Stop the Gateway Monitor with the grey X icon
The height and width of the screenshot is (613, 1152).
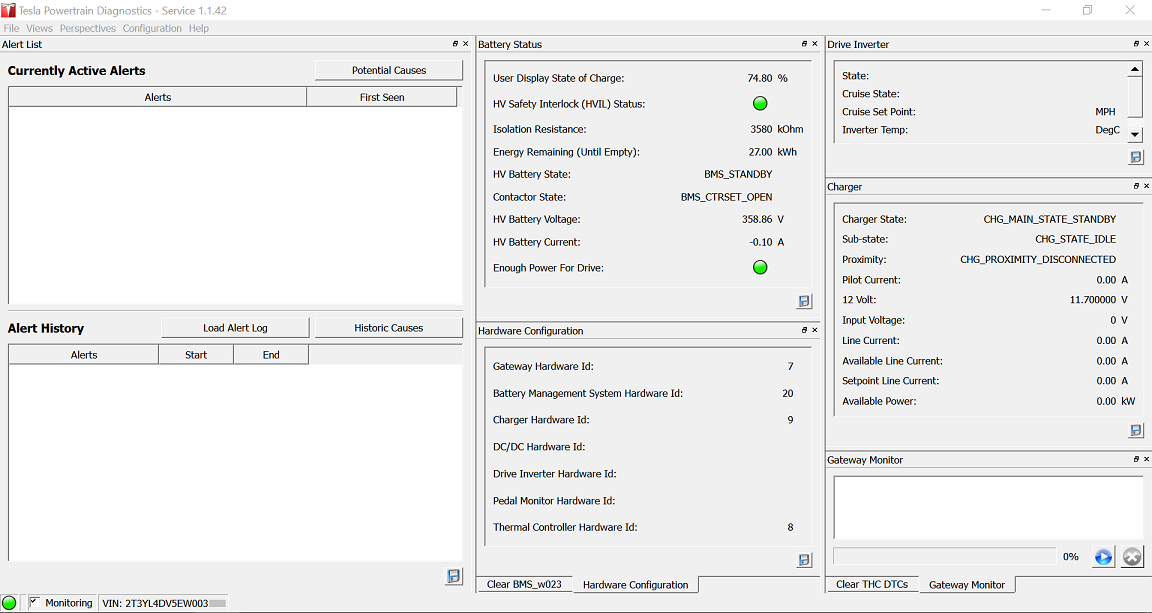(x=1132, y=557)
